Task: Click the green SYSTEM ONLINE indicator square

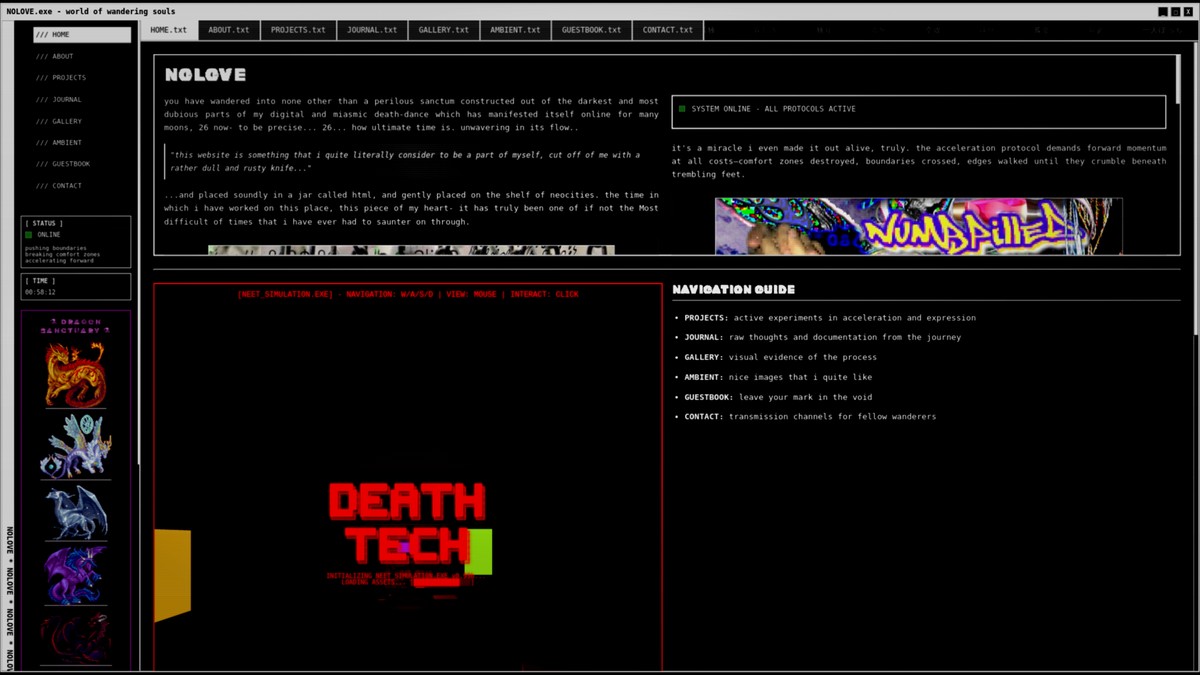Action: 682,109
